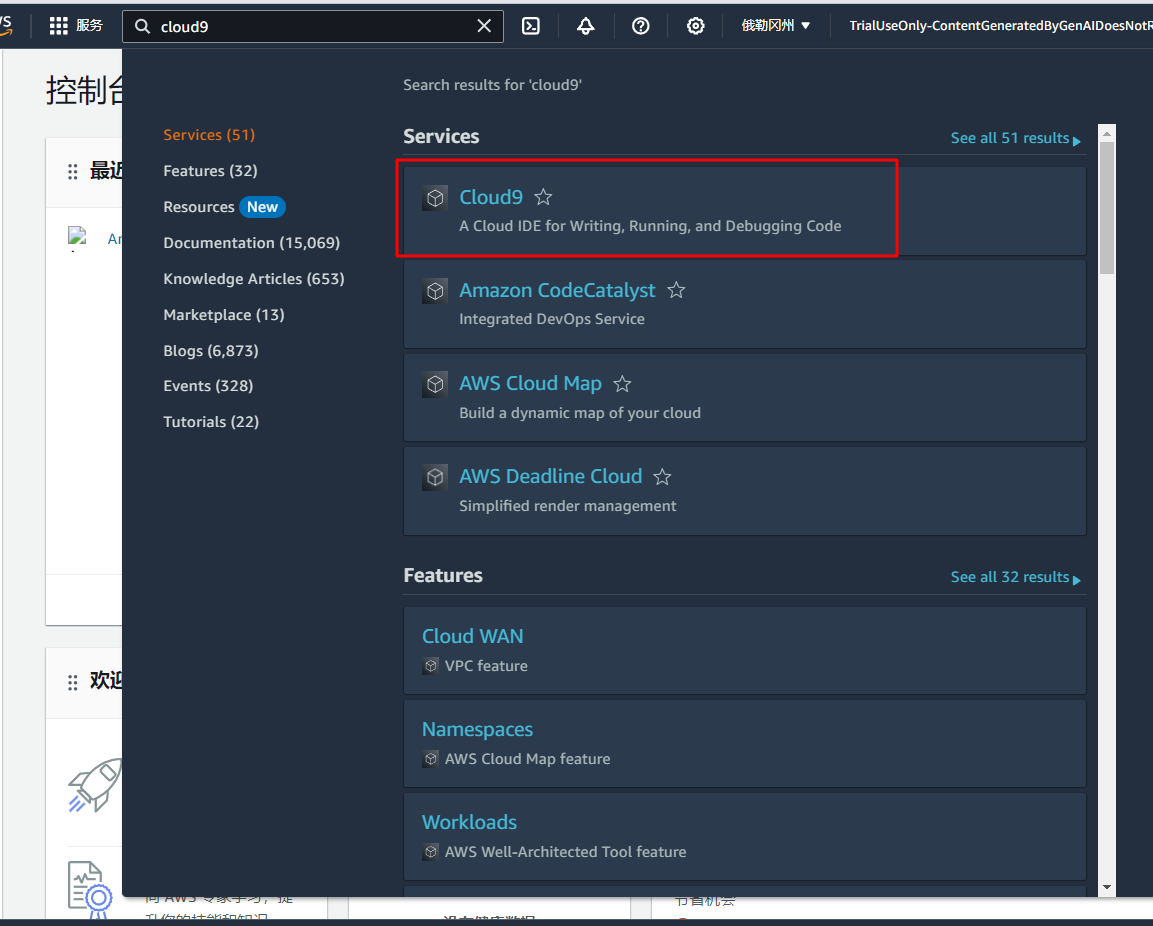Select Features (32) category
This screenshot has width=1153, height=926.
click(x=210, y=171)
